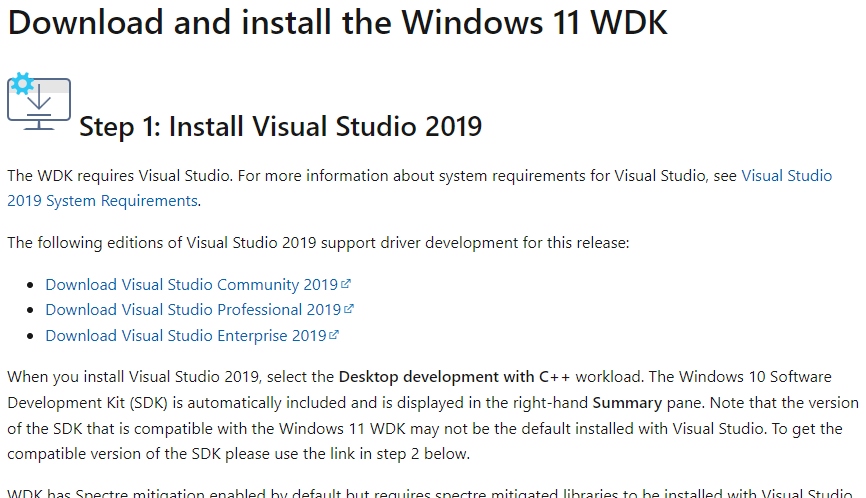Viewport: 866px width, 498px height.
Task: Click the download-to-monitor icon beside Step 1
Action: [39, 102]
